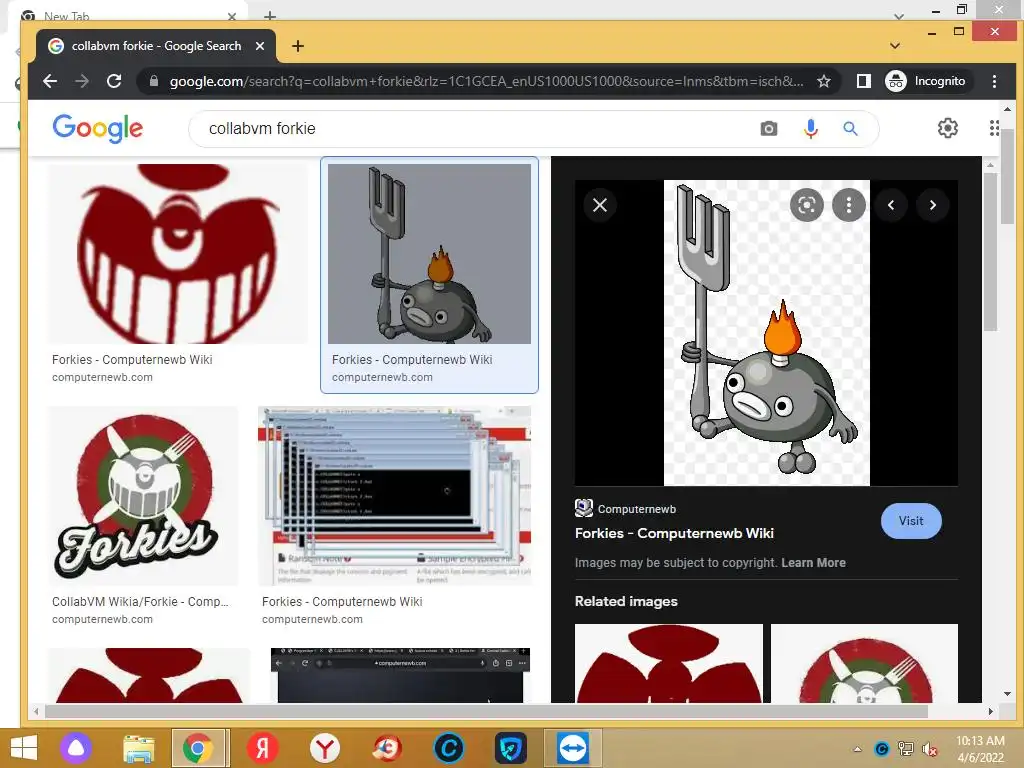The height and width of the screenshot is (768, 1024).
Task: Click the Learn More copyright link
Action: click(813, 562)
